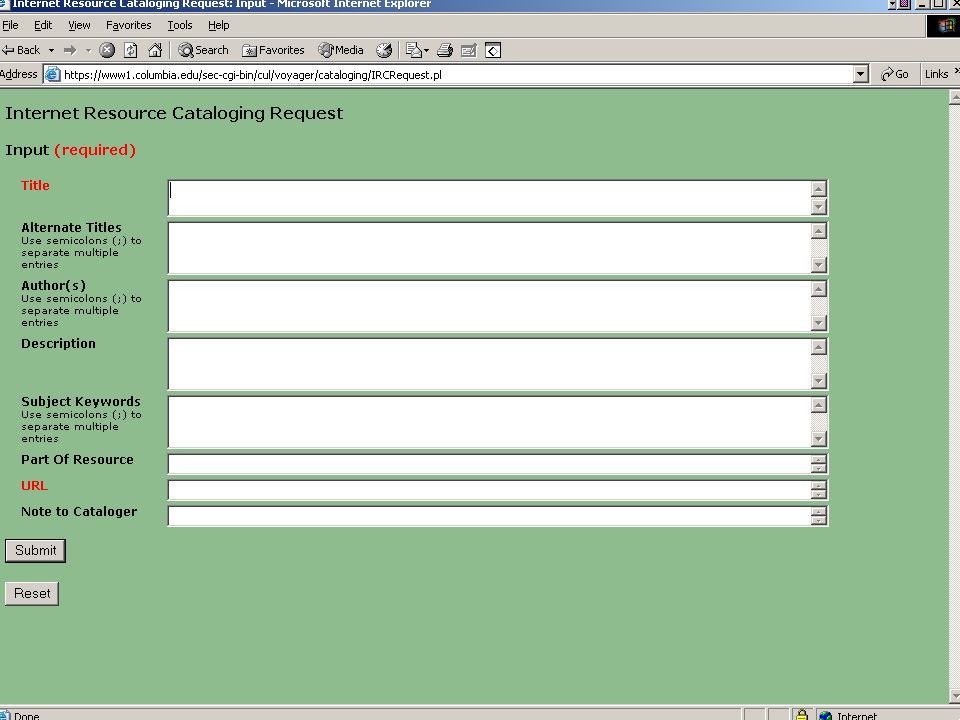
Task: Click the History icon in toolbar
Action: [x=384, y=50]
